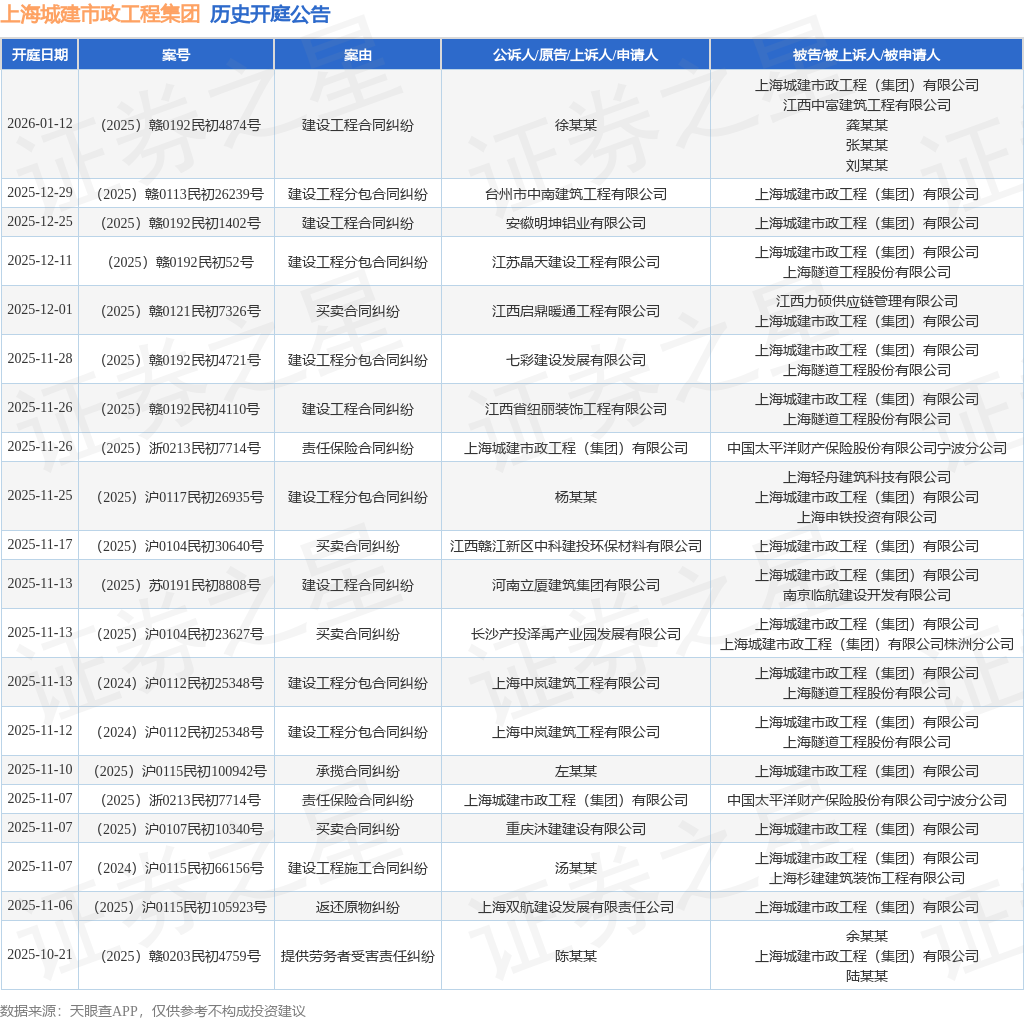1024x1020 pixels.
Task: Click cause 返还原物纠纷
Action: [x=357, y=907]
